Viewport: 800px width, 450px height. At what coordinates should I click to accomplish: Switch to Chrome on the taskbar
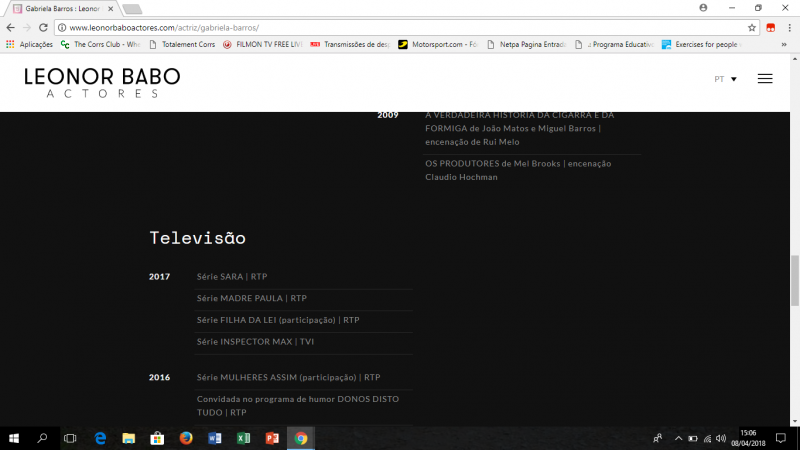pos(301,438)
